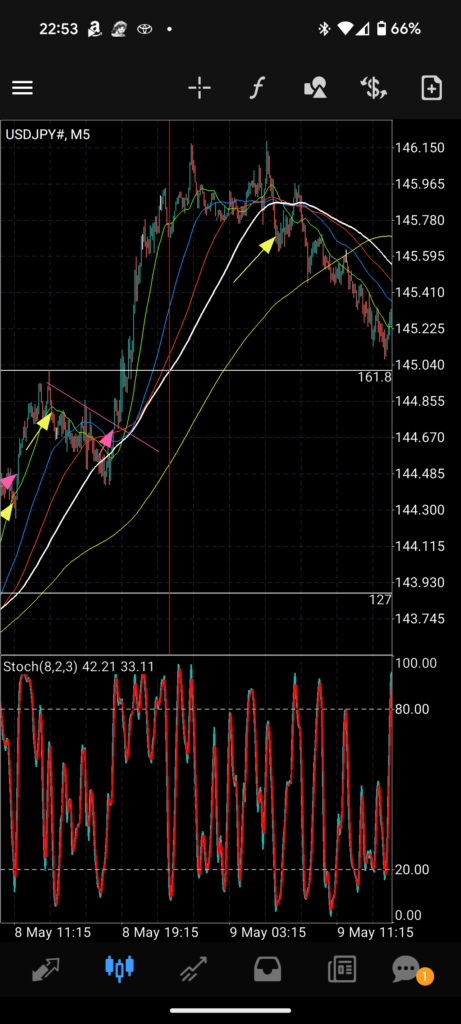Tap the 161.8 Fibonacci level label
This screenshot has height=1024, width=461.
374,377
